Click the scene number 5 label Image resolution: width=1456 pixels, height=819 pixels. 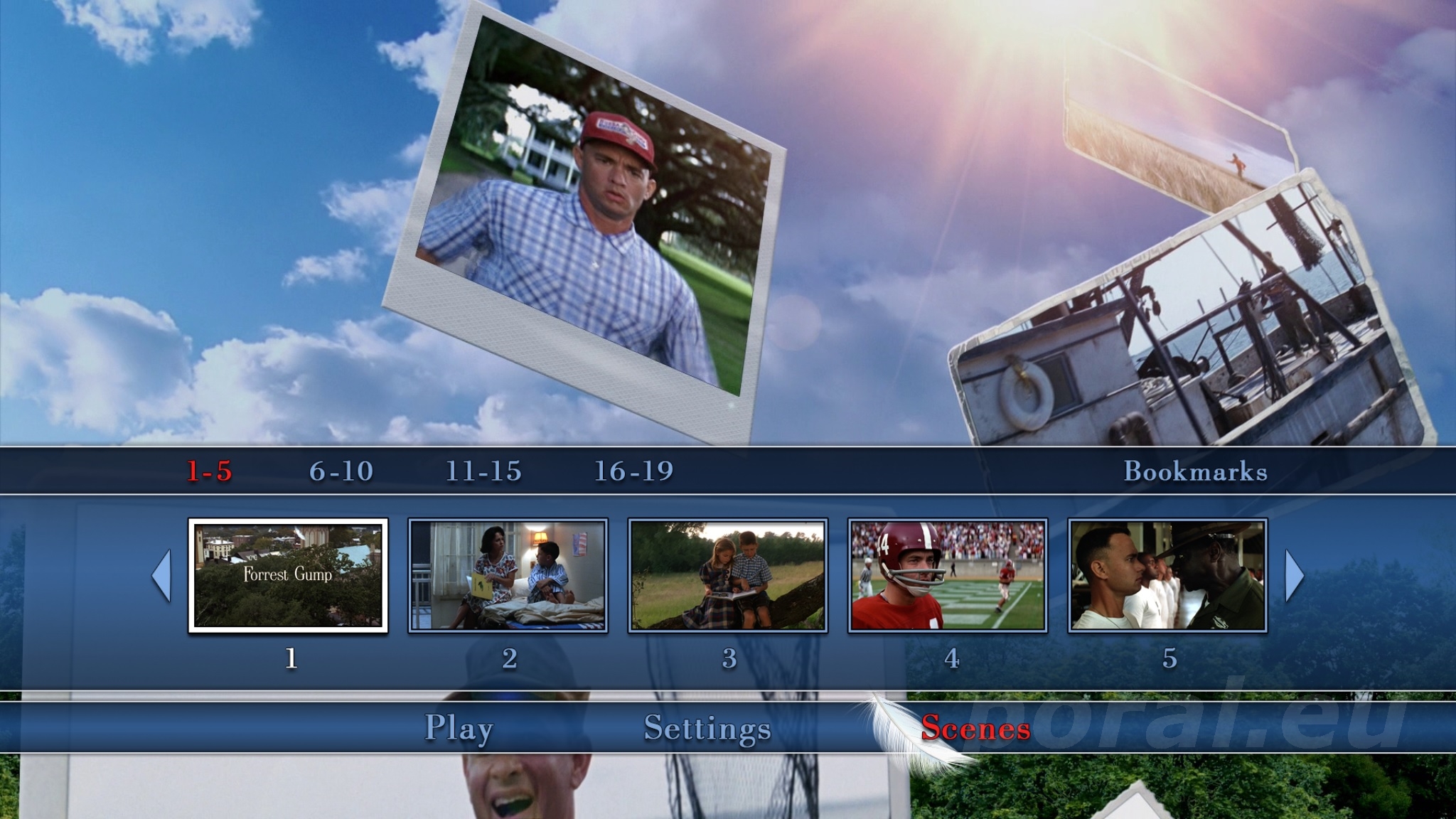1169,659
